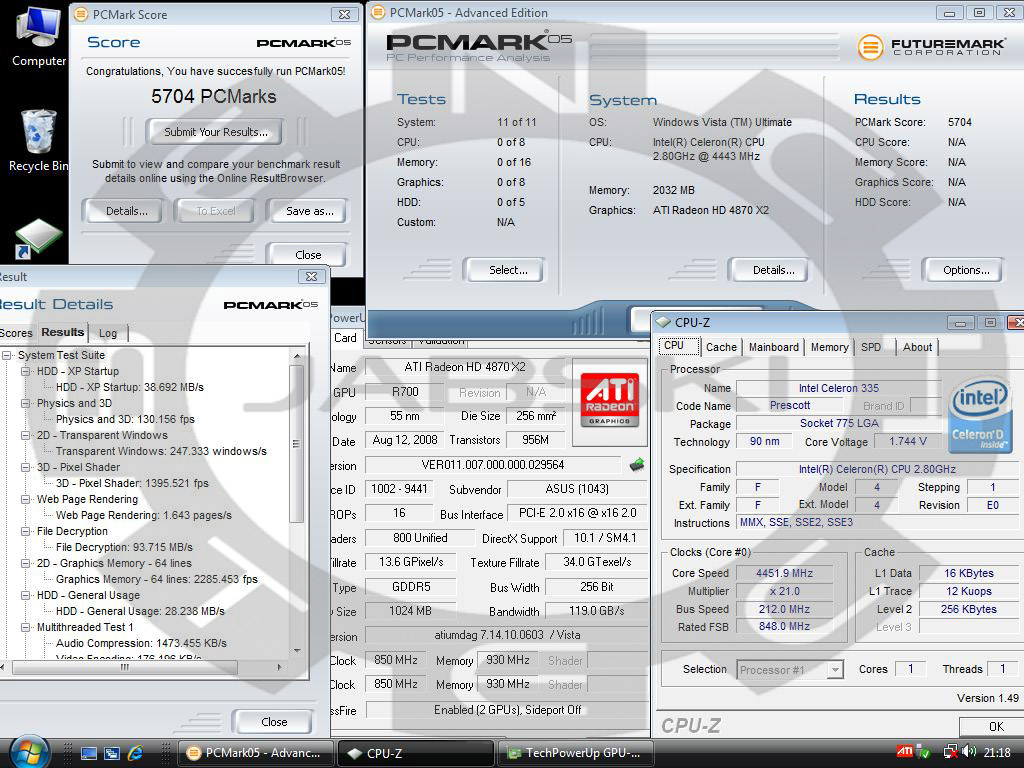
Task: Collapse the Web Page Rendering node
Action: (26, 499)
